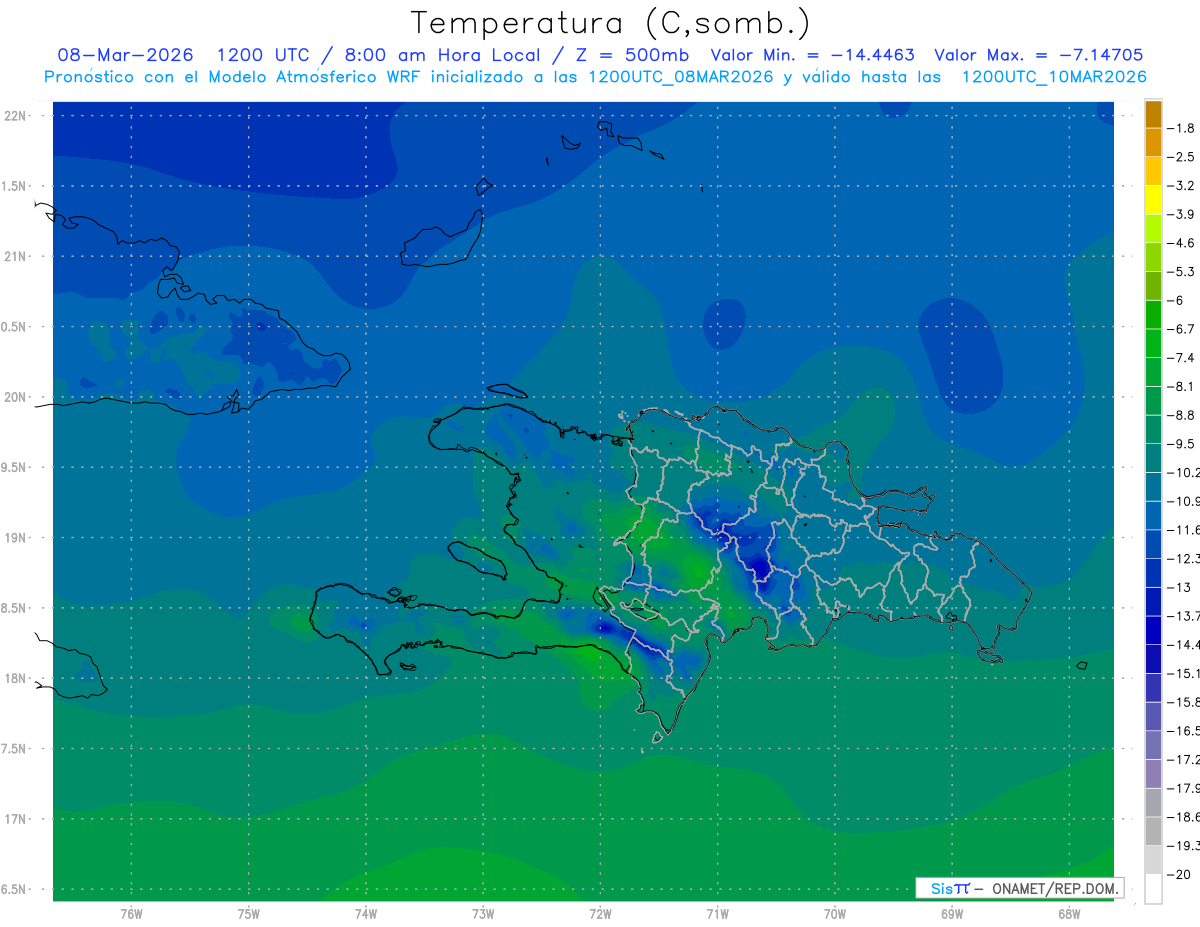Click the 'Temperatura (C,somb.)' chart title
Screen dimensions: 1200x927
coord(611,23)
